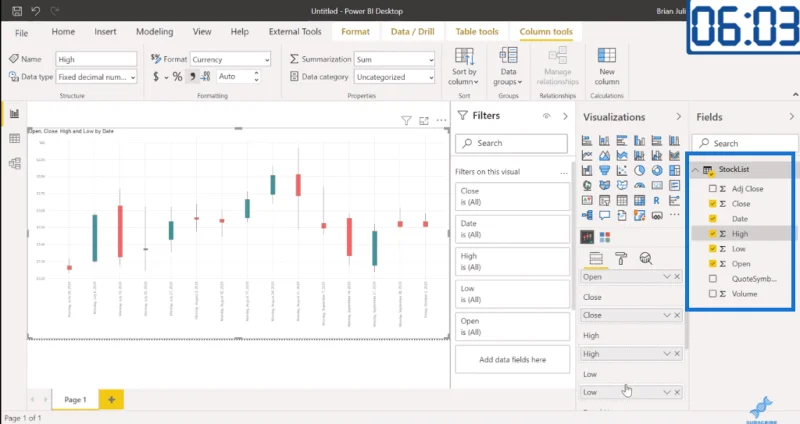Select the Decomposition tree visualization
Screen dimensions: 800x424
(587, 215)
